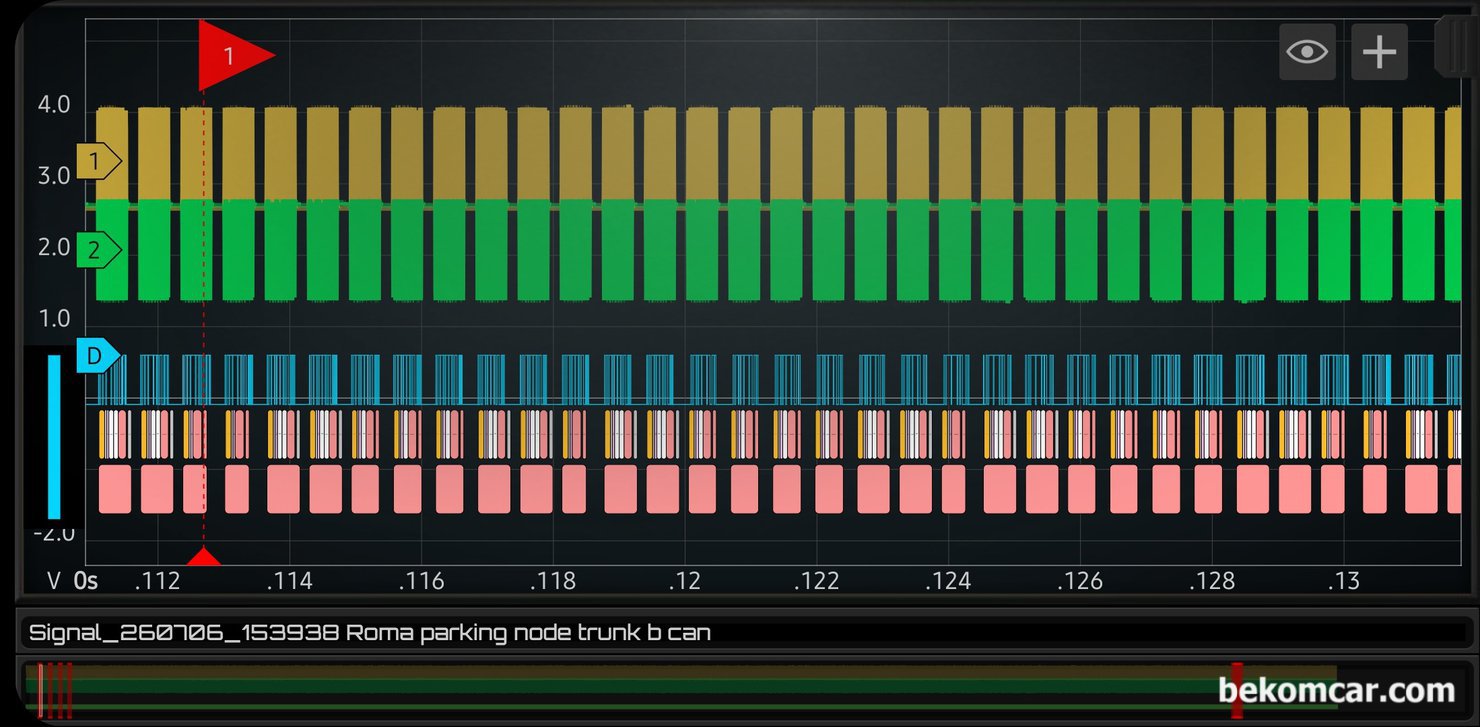This screenshot has width=1480, height=727.
Task: Click the vertical blue voltage scale bar
Action: pyautogui.click(x=54, y=437)
